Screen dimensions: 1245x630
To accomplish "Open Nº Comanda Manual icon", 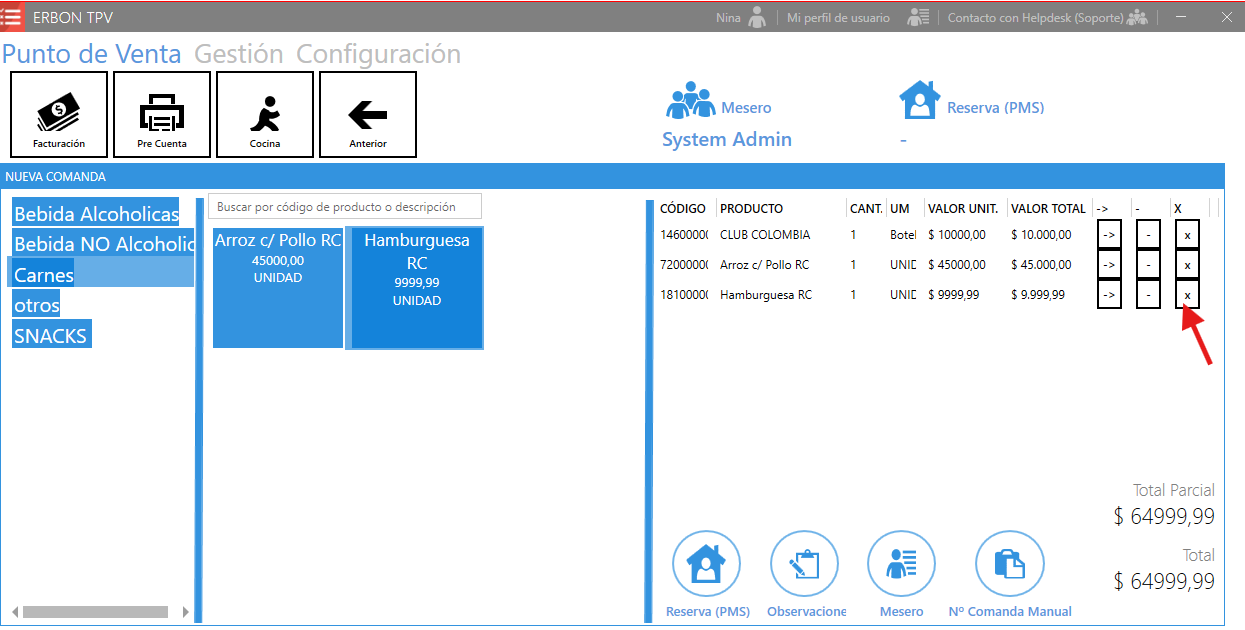I will coord(1009,566).
